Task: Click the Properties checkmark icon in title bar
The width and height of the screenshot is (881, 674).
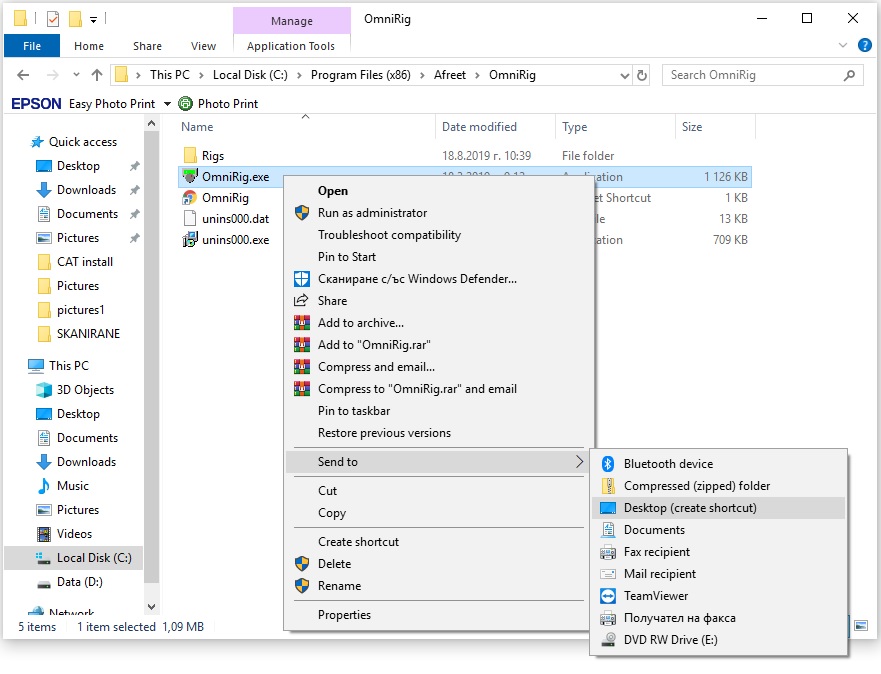Action: click(53, 19)
